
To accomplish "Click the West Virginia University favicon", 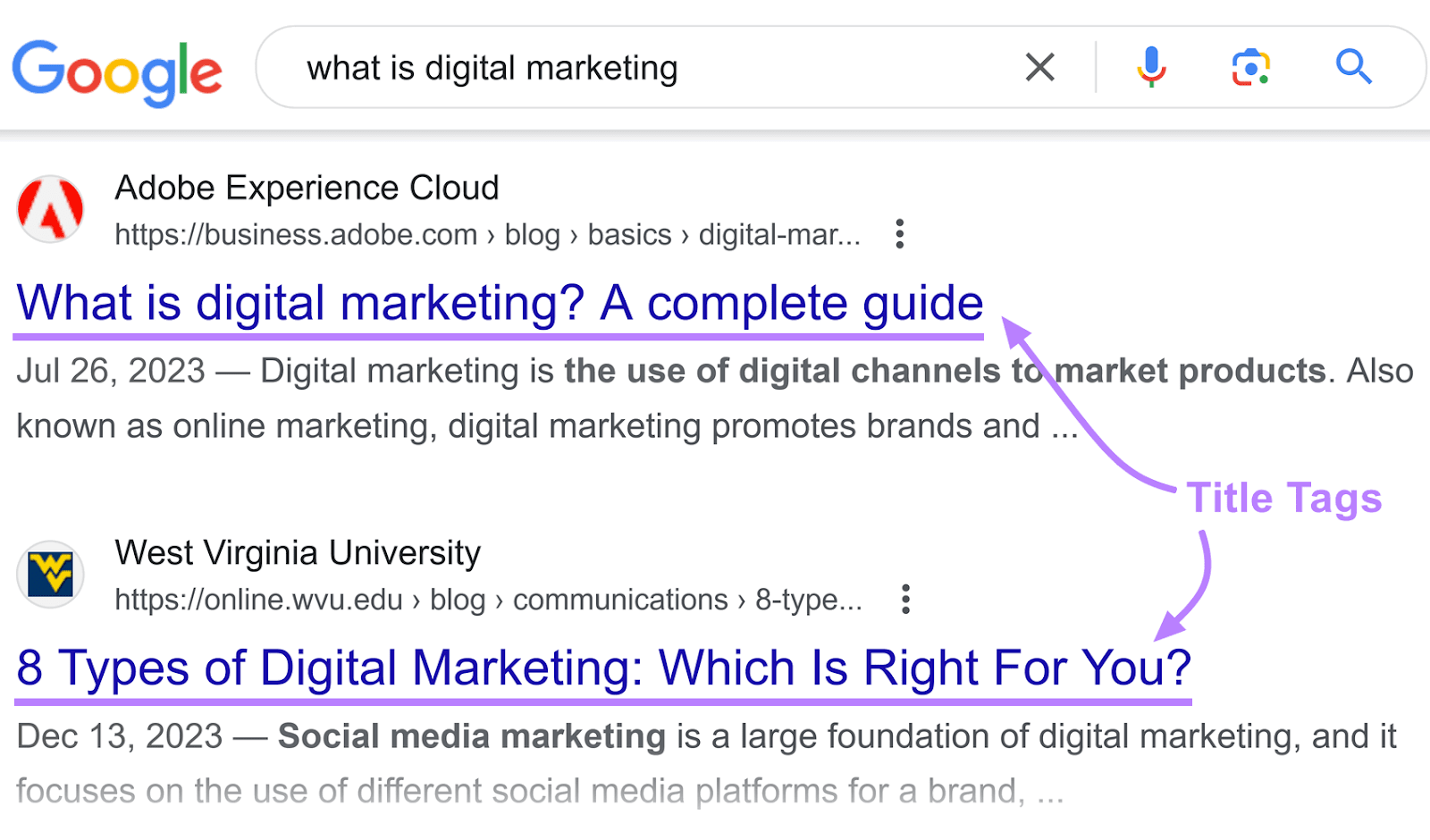I will [50, 575].
